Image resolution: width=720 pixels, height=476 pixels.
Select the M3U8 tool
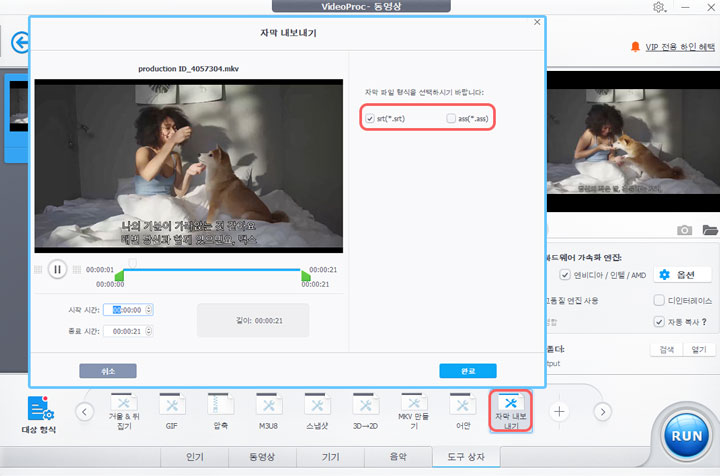coord(268,411)
